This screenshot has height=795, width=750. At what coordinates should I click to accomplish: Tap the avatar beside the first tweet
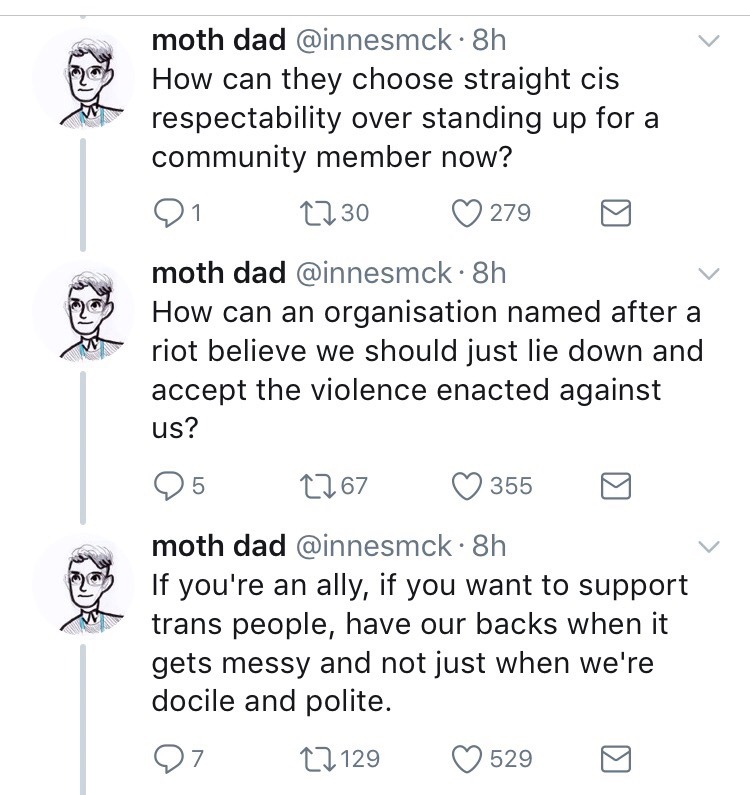point(82,84)
